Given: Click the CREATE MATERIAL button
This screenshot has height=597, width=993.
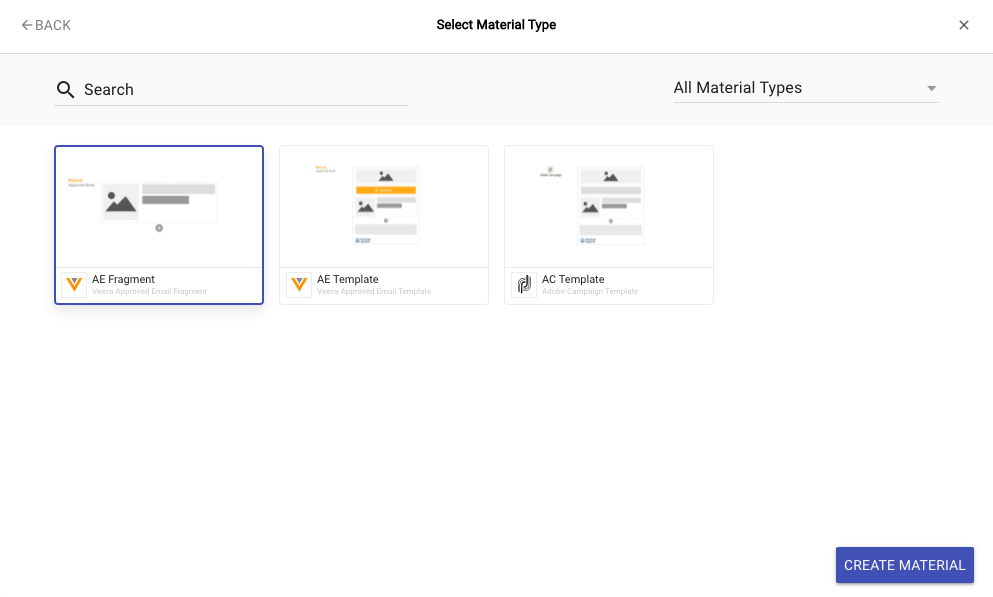Looking at the screenshot, I should click(x=904, y=565).
